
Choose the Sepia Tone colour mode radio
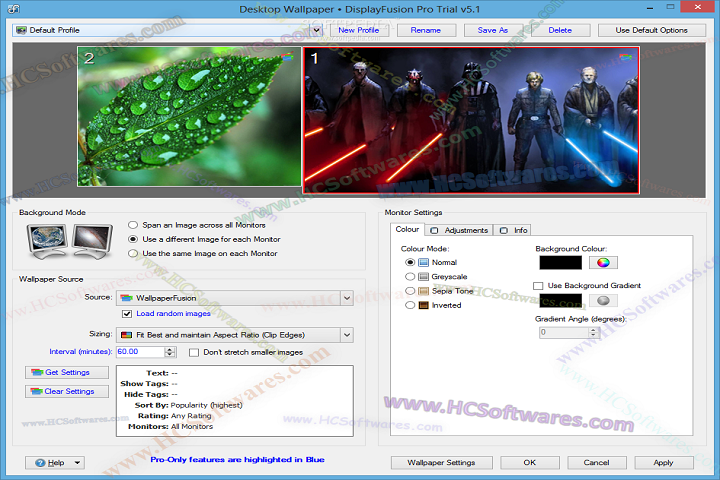(410, 291)
